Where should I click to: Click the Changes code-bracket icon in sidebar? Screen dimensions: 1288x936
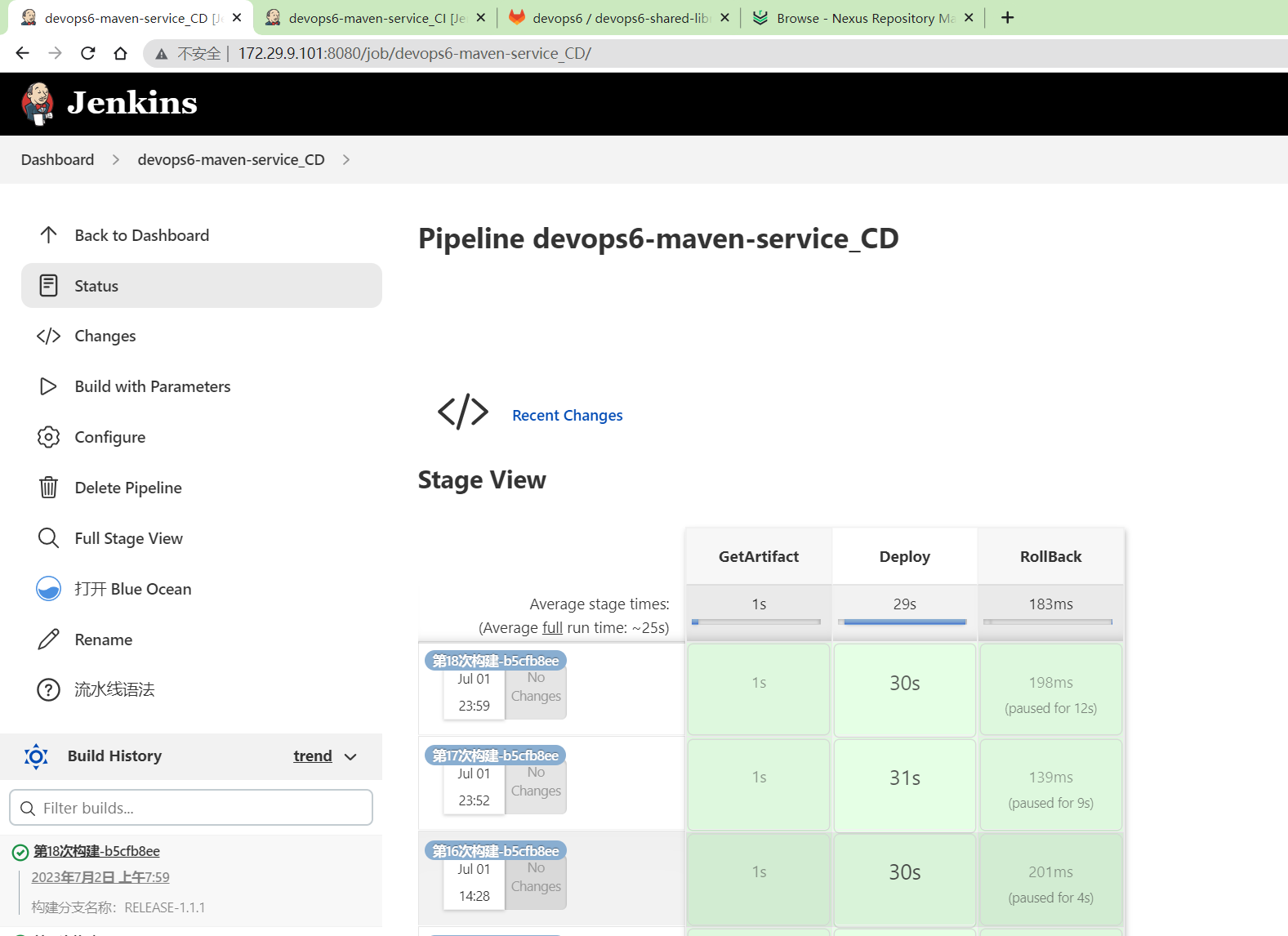click(48, 337)
